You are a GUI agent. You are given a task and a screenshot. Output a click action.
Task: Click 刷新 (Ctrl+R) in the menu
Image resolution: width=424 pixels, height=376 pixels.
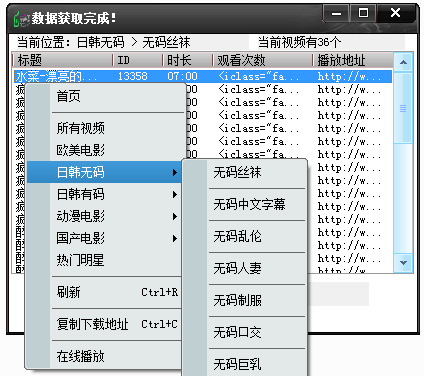[104, 292]
